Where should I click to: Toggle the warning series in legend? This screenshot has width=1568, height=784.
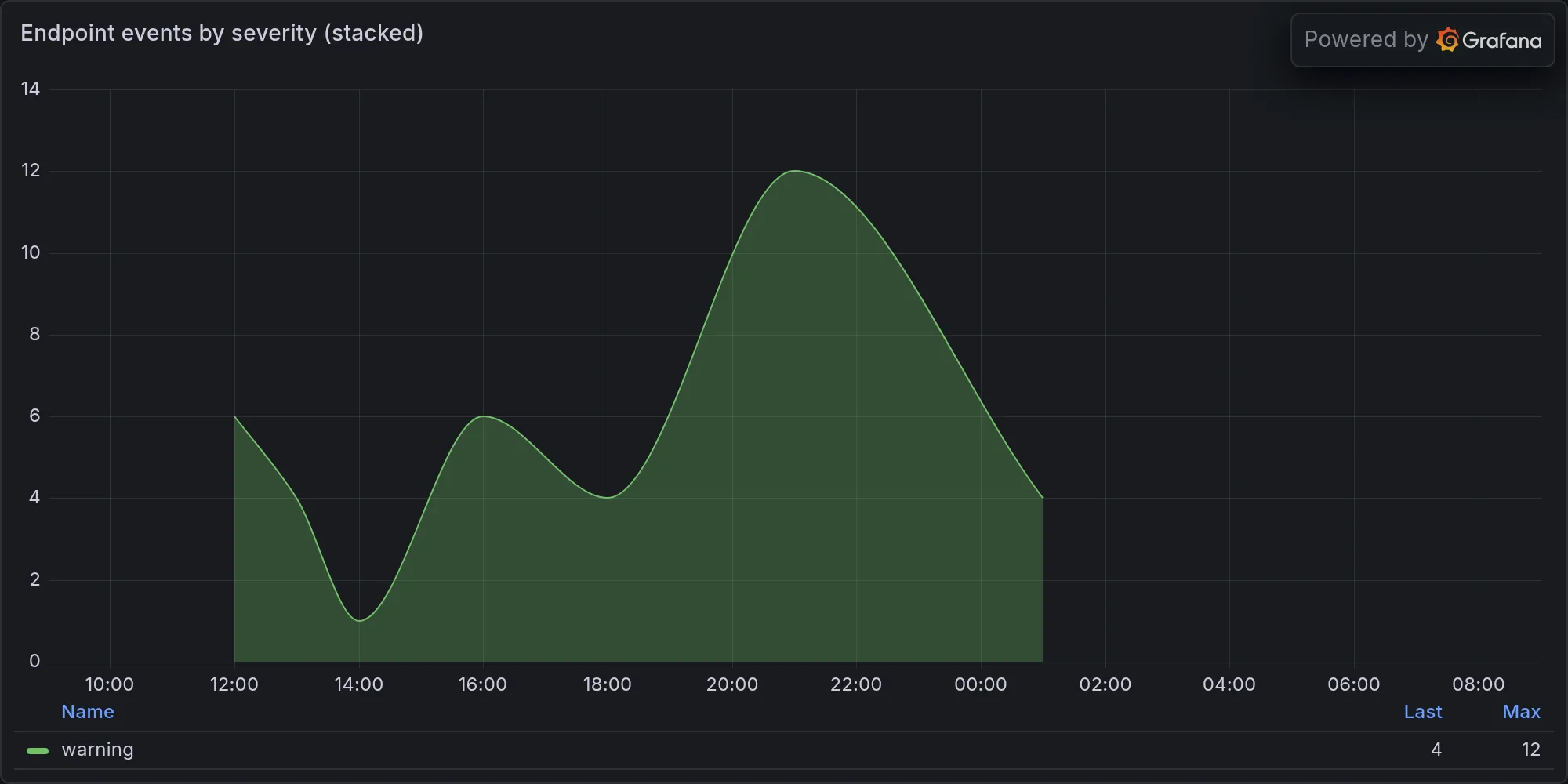[x=97, y=750]
